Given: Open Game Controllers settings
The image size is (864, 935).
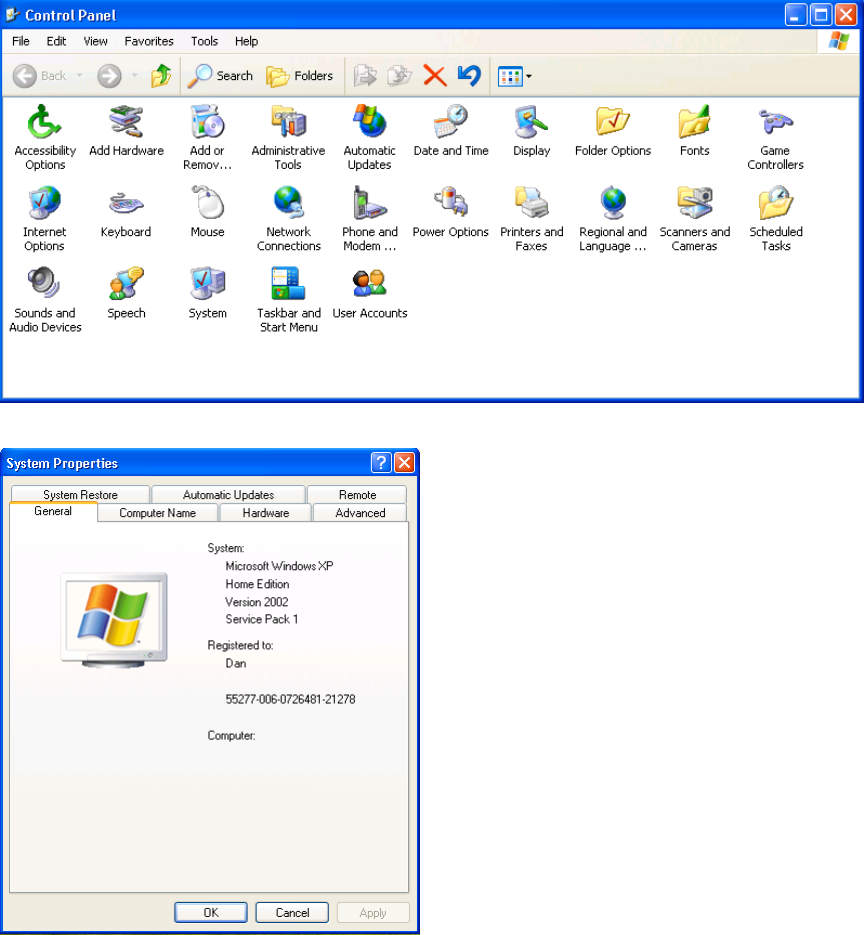Looking at the screenshot, I should coord(775,138).
